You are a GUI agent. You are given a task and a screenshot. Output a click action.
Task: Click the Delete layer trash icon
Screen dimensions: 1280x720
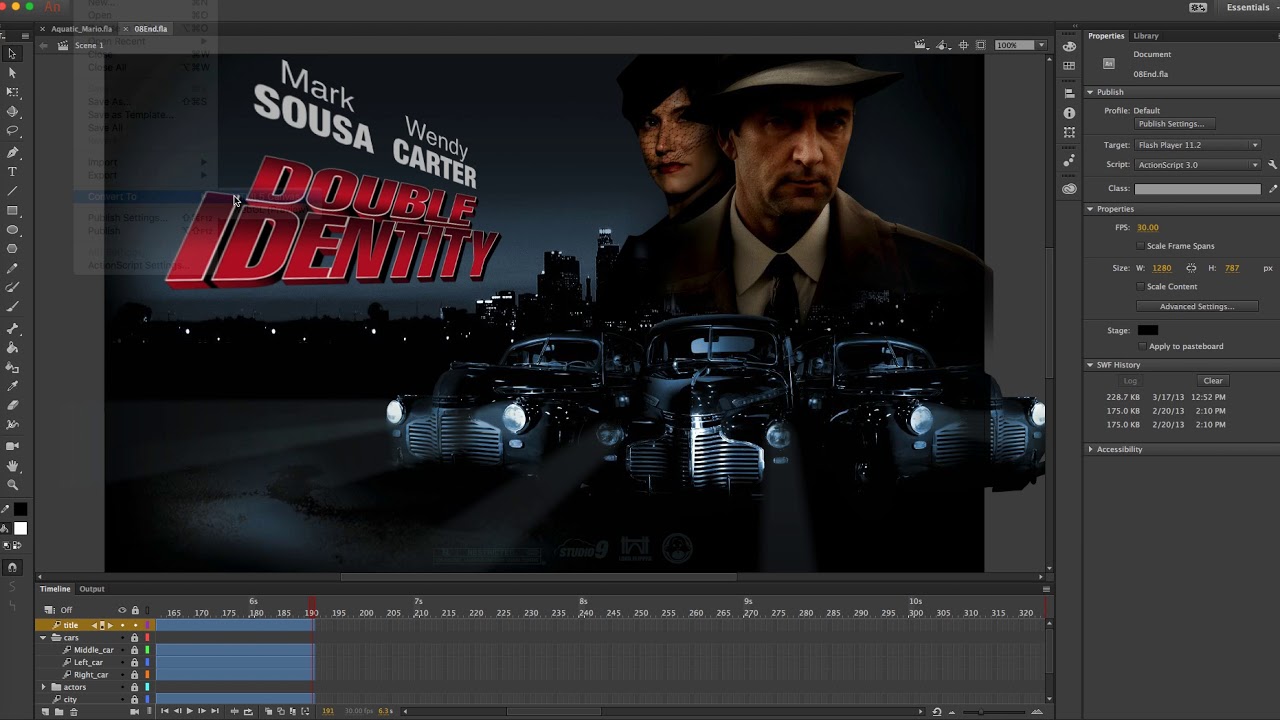pyautogui.click(x=73, y=711)
